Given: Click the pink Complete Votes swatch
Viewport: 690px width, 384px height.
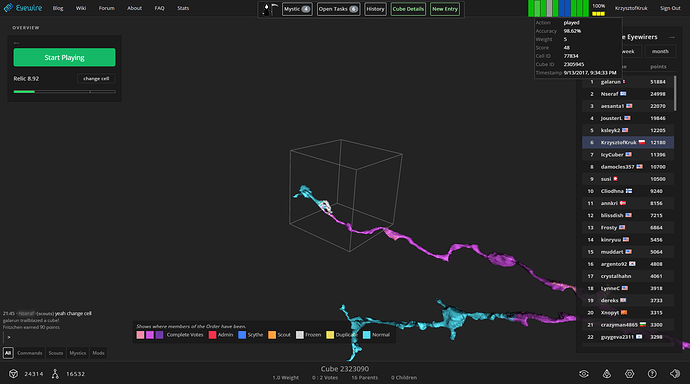Looking at the screenshot, I should [x=140, y=335].
